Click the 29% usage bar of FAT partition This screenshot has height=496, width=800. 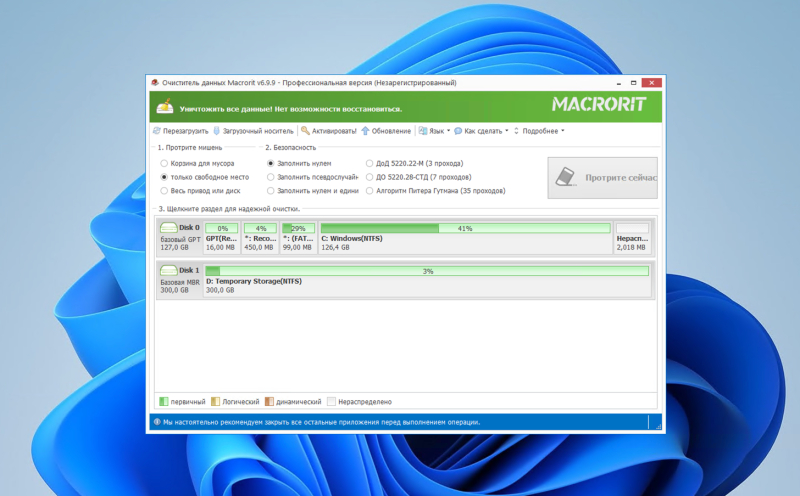click(x=298, y=228)
